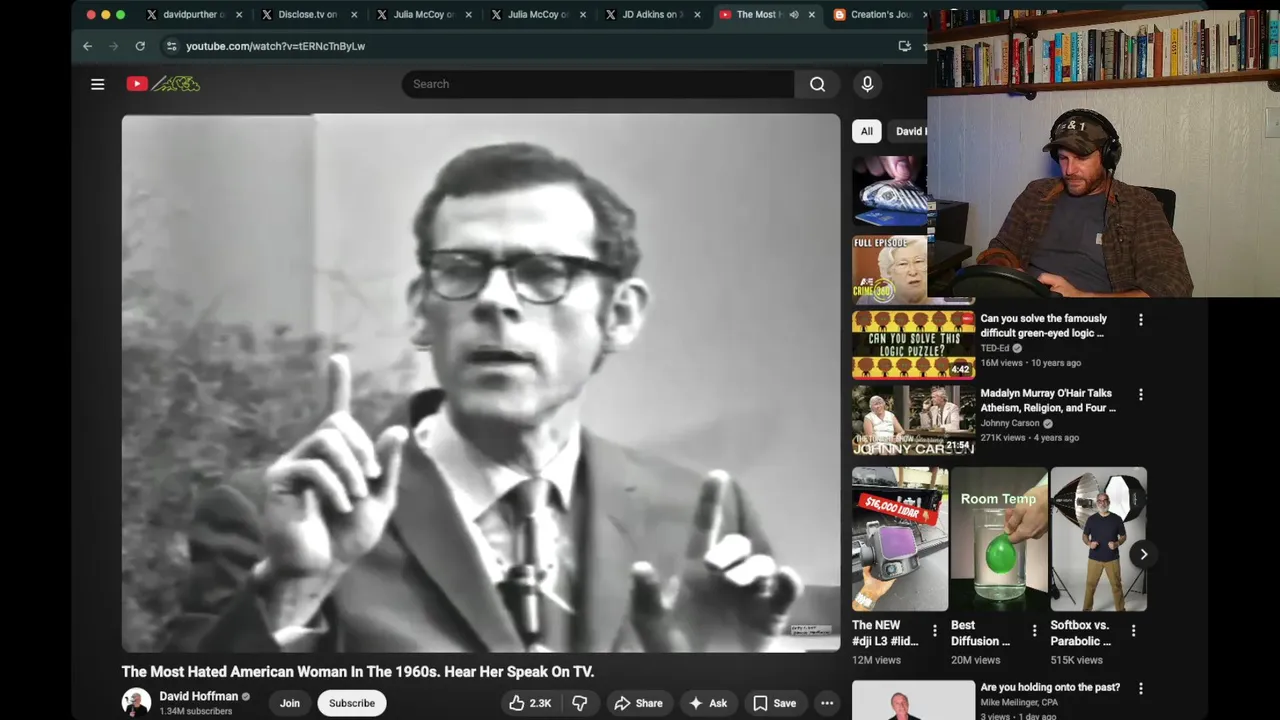Show next shorts with right chevron
The width and height of the screenshot is (1280, 720).
1143,554
